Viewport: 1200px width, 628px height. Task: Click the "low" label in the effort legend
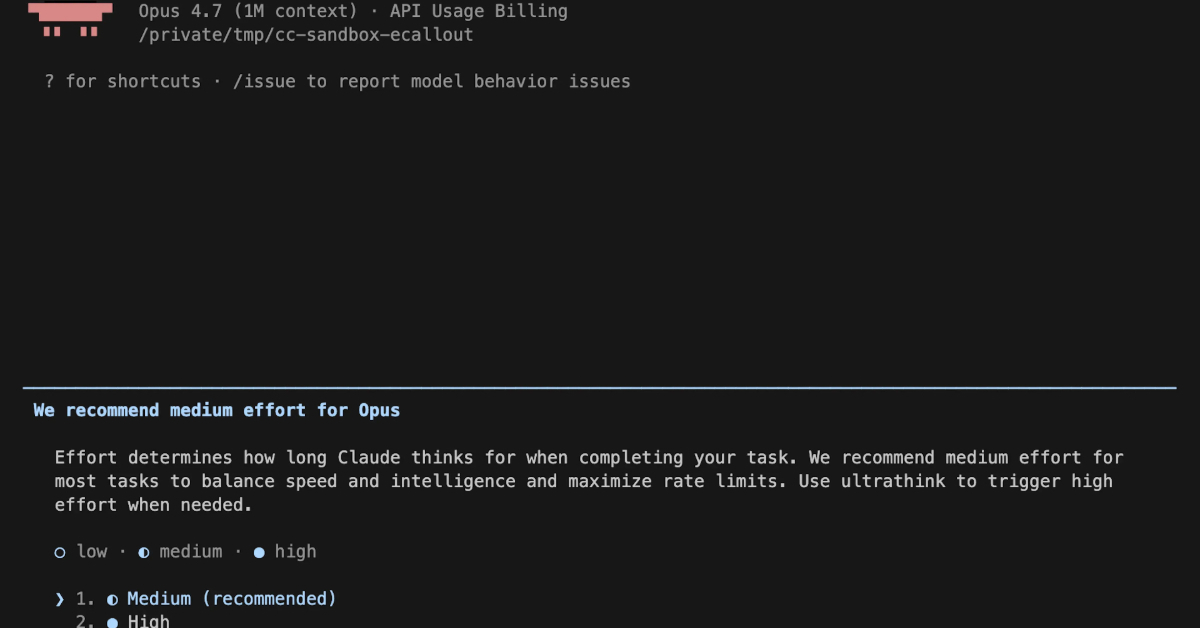click(x=92, y=552)
